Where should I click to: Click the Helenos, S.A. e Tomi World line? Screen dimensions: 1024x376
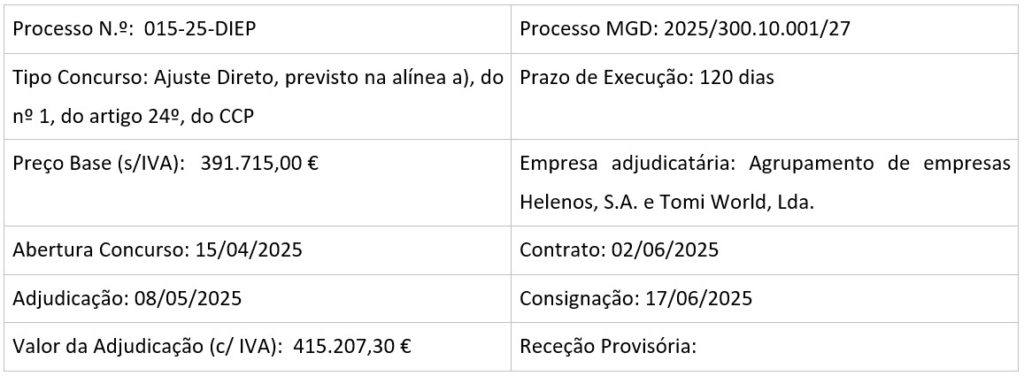[667, 202]
